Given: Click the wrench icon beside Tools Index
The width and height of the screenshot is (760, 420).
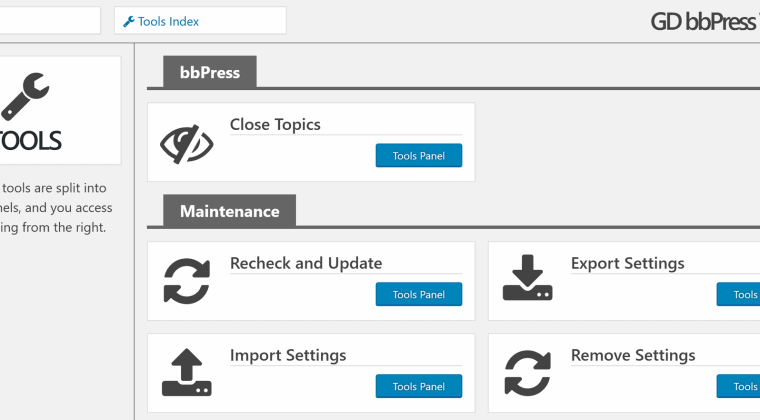Looking at the screenshot, I should (128, 21).
